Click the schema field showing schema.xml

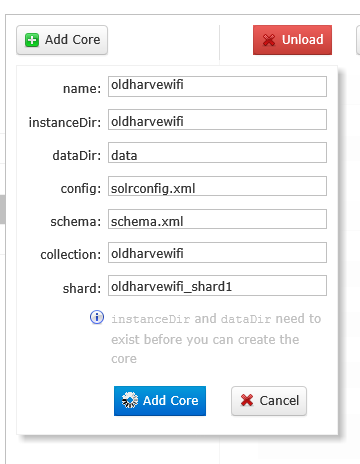(x=217, y=219)
